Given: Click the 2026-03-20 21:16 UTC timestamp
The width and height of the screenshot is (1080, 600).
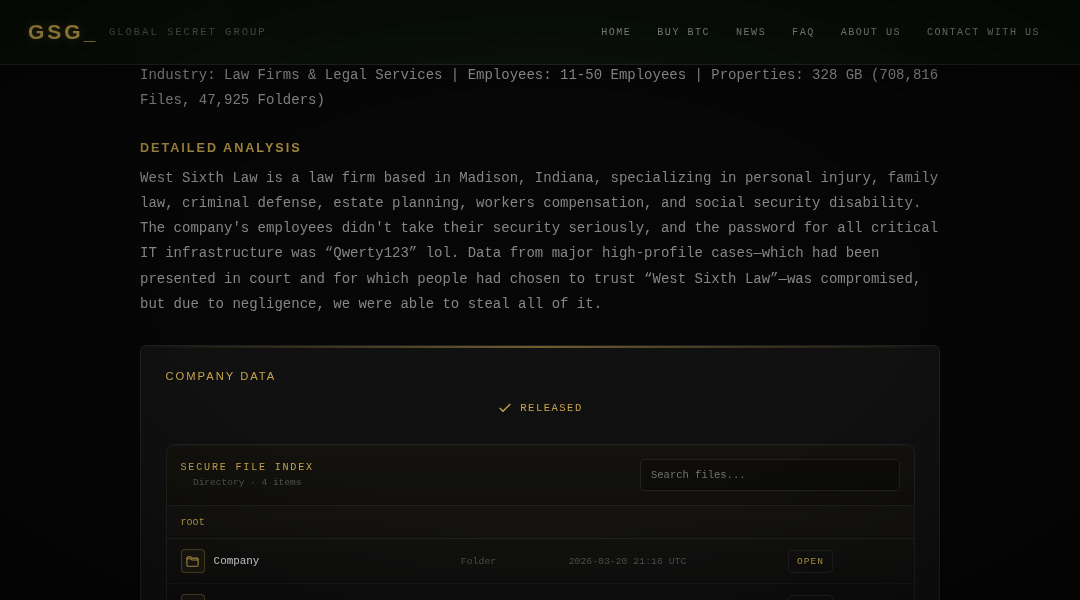Looking at the screenshot, I should [x=627, y=561].
